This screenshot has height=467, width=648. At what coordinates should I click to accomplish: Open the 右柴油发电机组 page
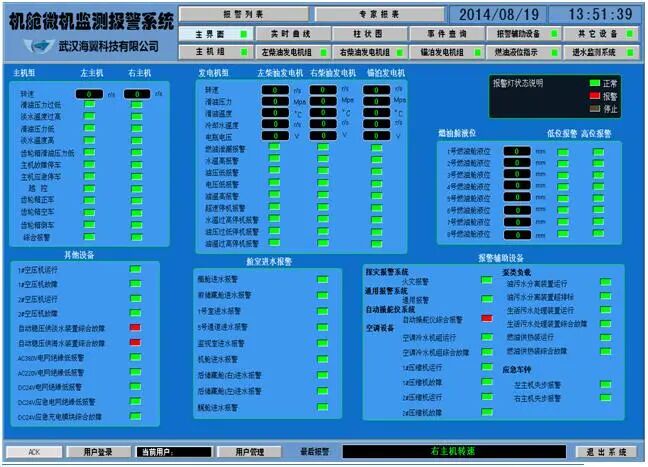click(370, 52)
